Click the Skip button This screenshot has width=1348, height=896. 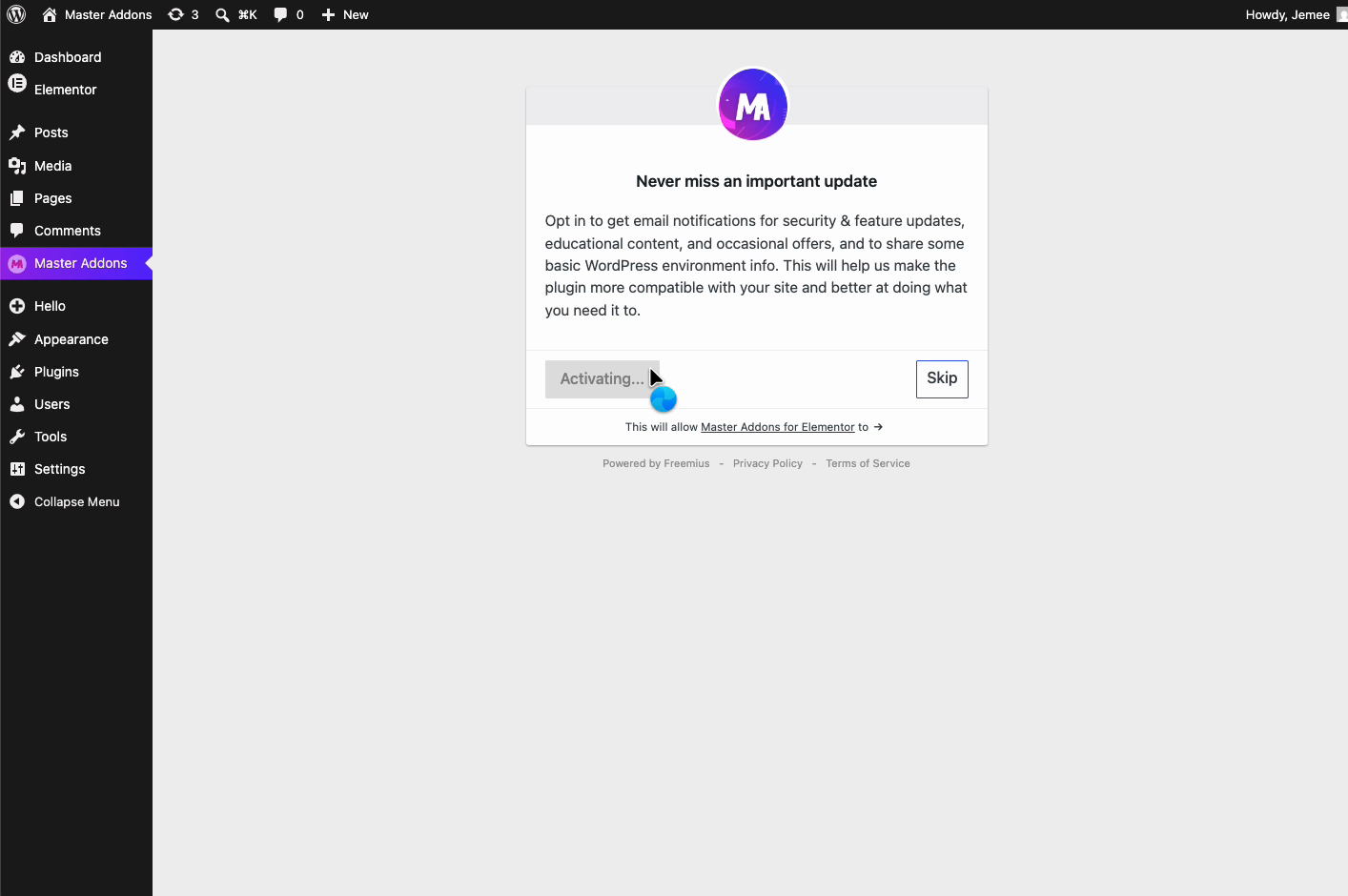[x=942, y=379]
